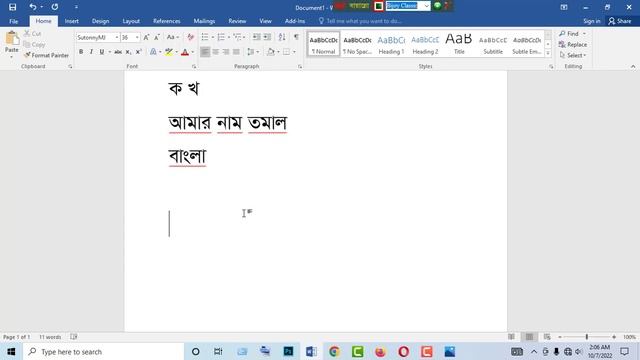Apply the Title style
Image resolution: width=640 pixels, height=360 pixels.
(459, 44)
